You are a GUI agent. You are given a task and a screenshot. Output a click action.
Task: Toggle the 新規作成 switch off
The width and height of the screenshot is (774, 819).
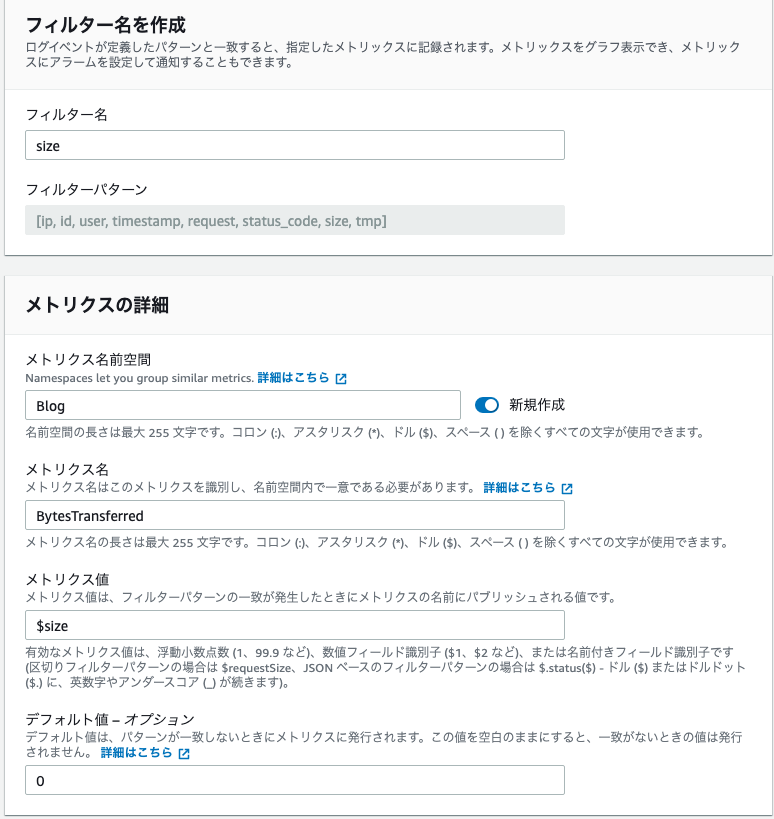pos(487,405)
